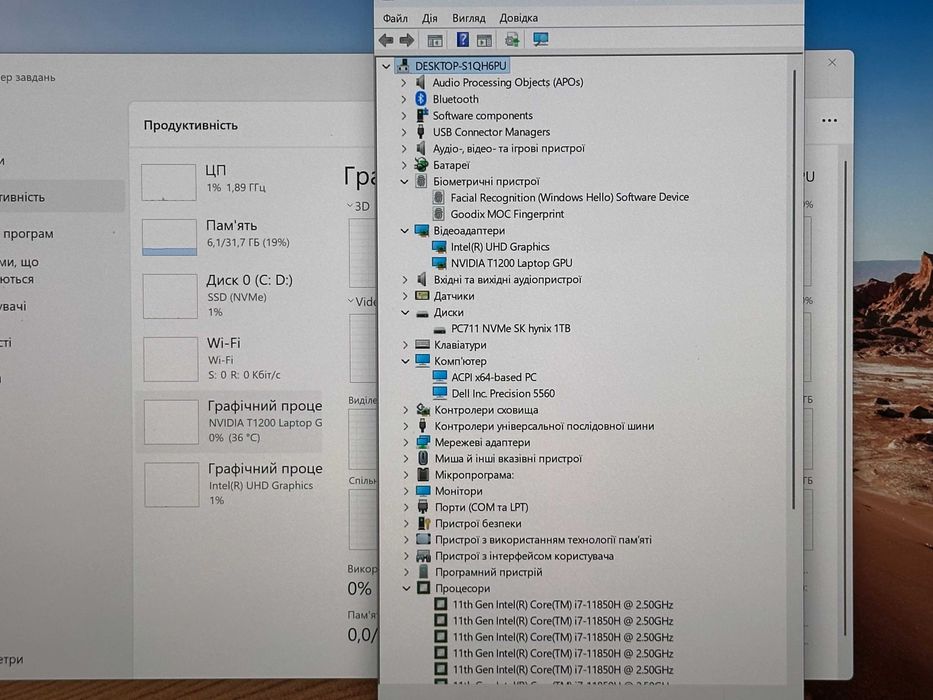Select ACPI x64-based PC entry

click(x=494, y=377)
